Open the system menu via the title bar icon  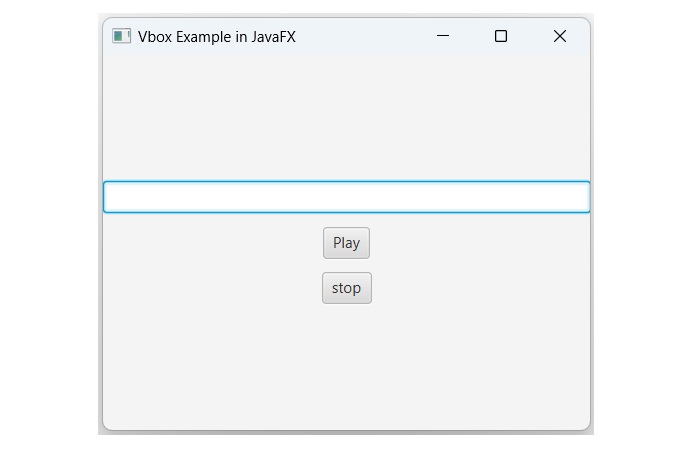coord(122,37)
